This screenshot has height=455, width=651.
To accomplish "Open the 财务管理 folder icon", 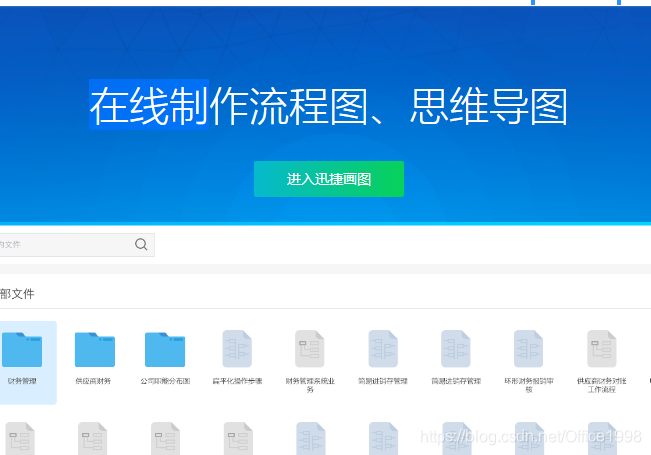I will click(x=22, y=350).
